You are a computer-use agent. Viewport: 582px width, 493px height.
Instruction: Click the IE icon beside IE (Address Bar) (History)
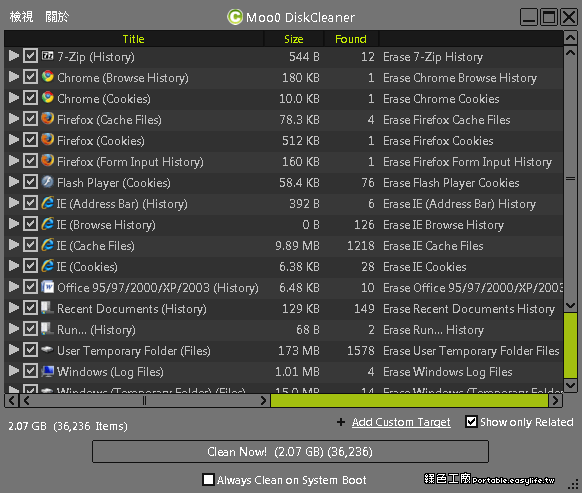point(47,203)
